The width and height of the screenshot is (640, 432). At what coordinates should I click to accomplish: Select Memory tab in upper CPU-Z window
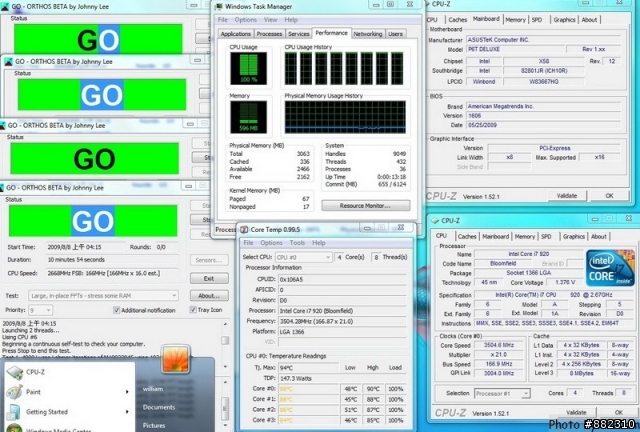(x=516, y=20)
